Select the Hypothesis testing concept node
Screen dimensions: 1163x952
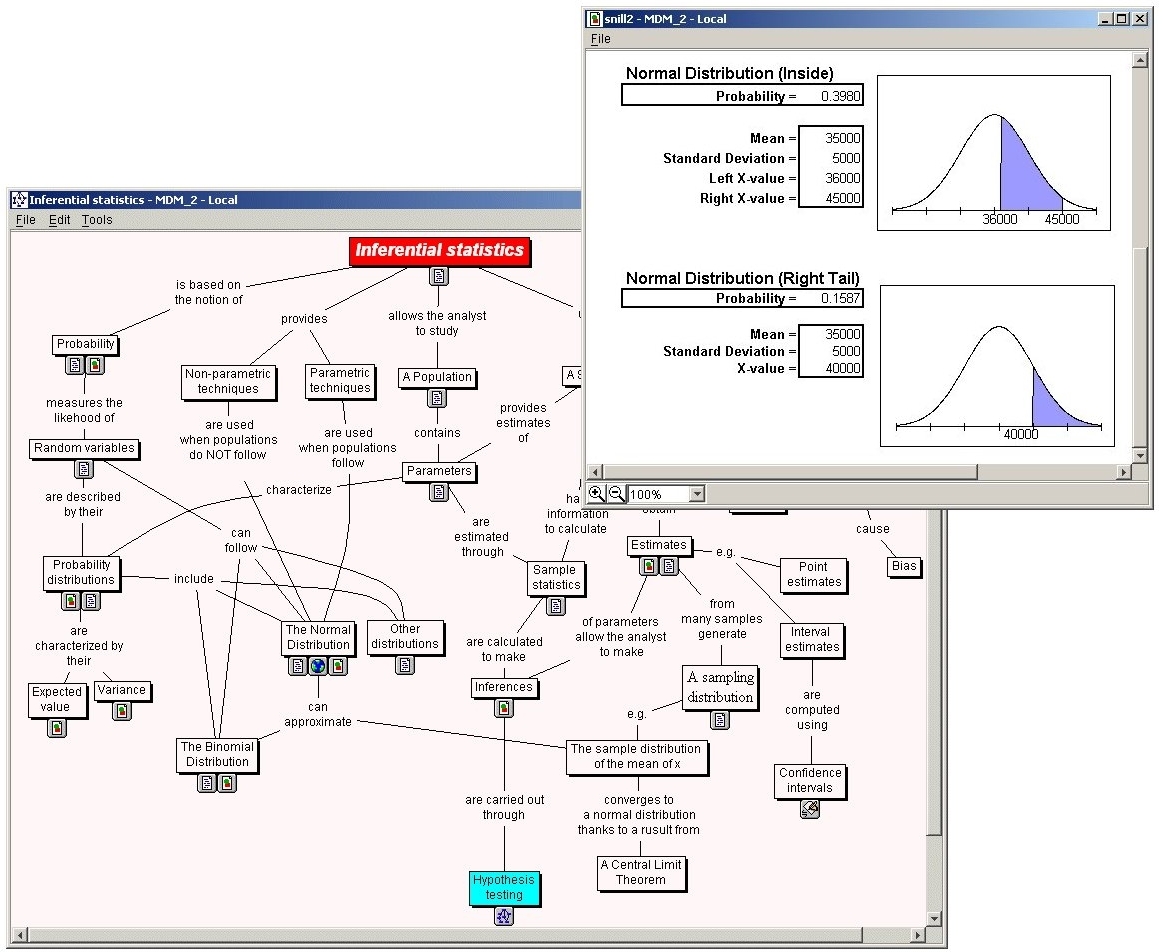point(504,887)
